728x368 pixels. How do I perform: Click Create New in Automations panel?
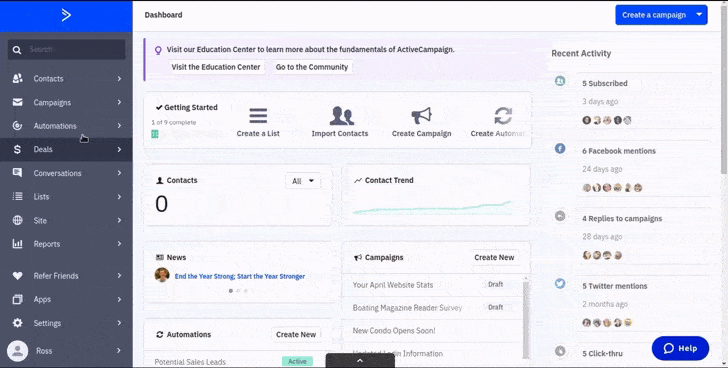tap(296, 335)
